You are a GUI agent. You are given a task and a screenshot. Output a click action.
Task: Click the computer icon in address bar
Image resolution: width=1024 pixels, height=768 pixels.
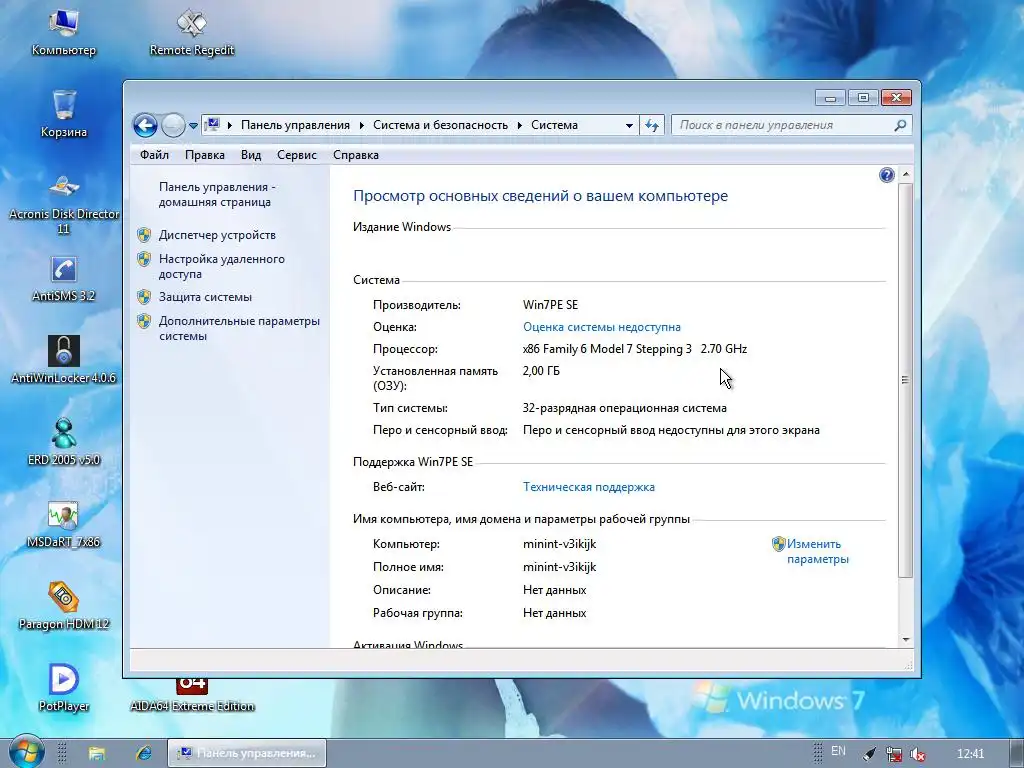tap(212, 125)
